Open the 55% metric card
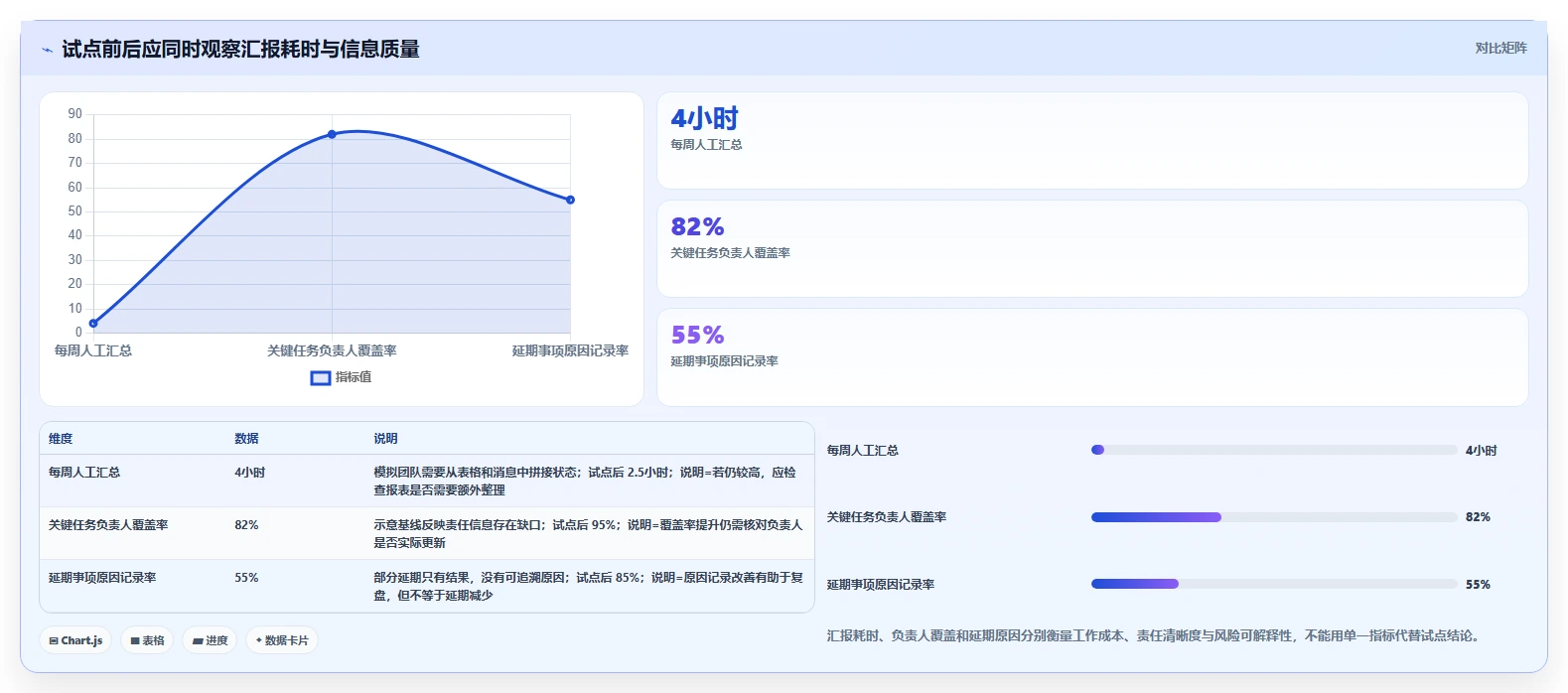This screenshot has width=1568, height=693. pyautogui.click(x=1092, y=357)
